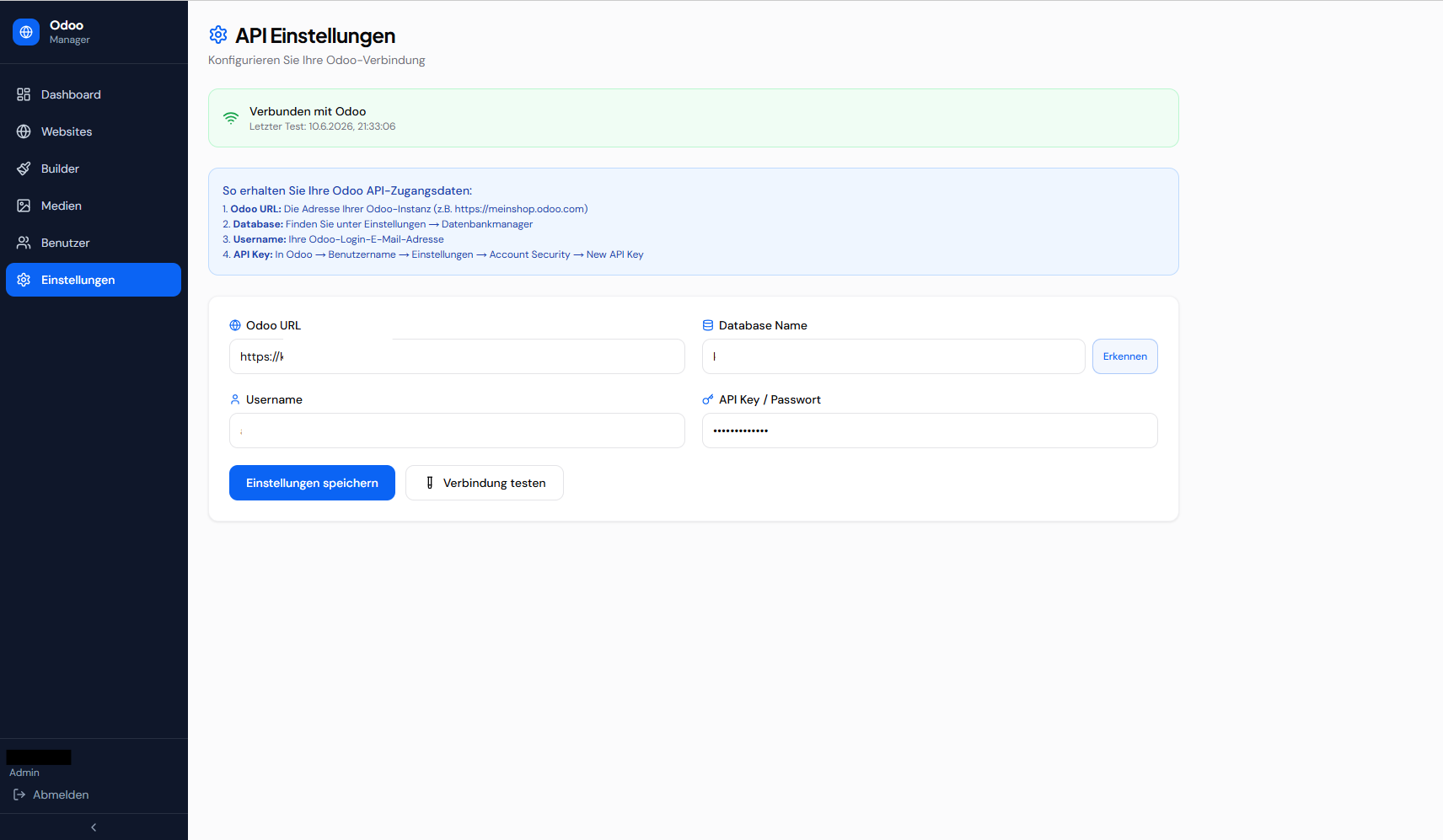Click the 'So erhalten Sie Ihre Odoo API-Zugangsdaten:' heading

(347, 190)
